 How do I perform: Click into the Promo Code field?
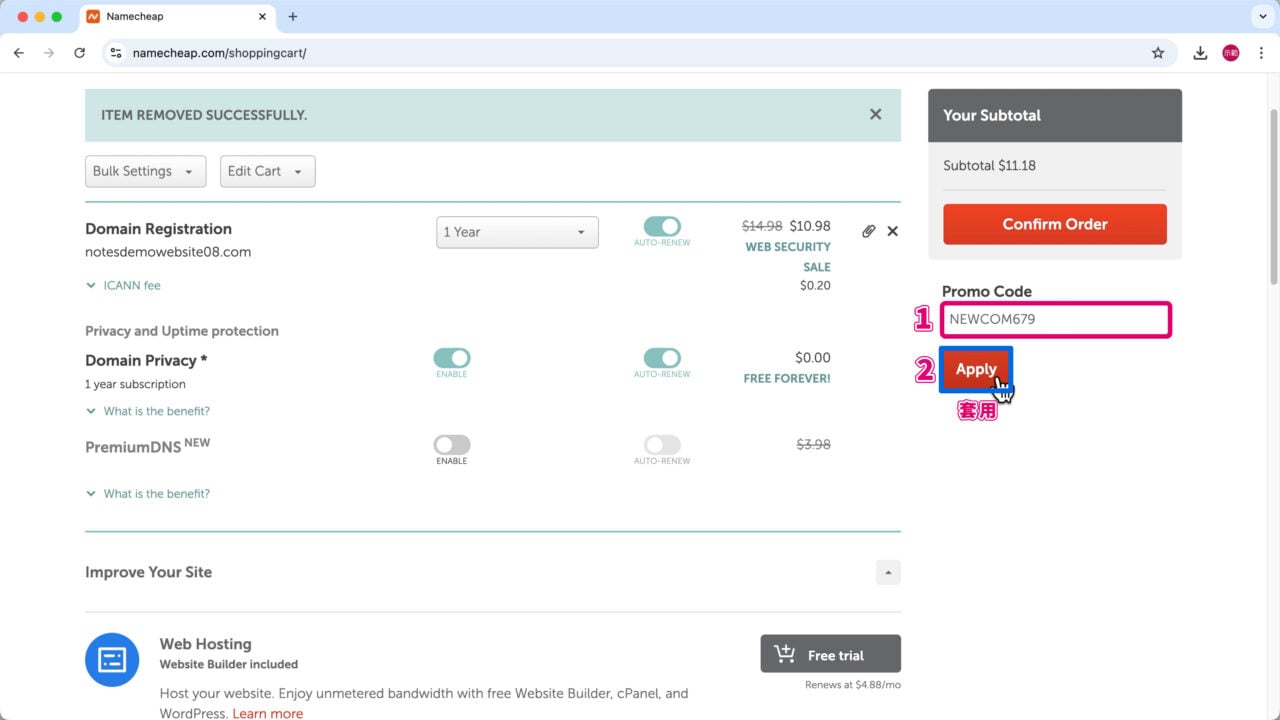click(1055, 320)
